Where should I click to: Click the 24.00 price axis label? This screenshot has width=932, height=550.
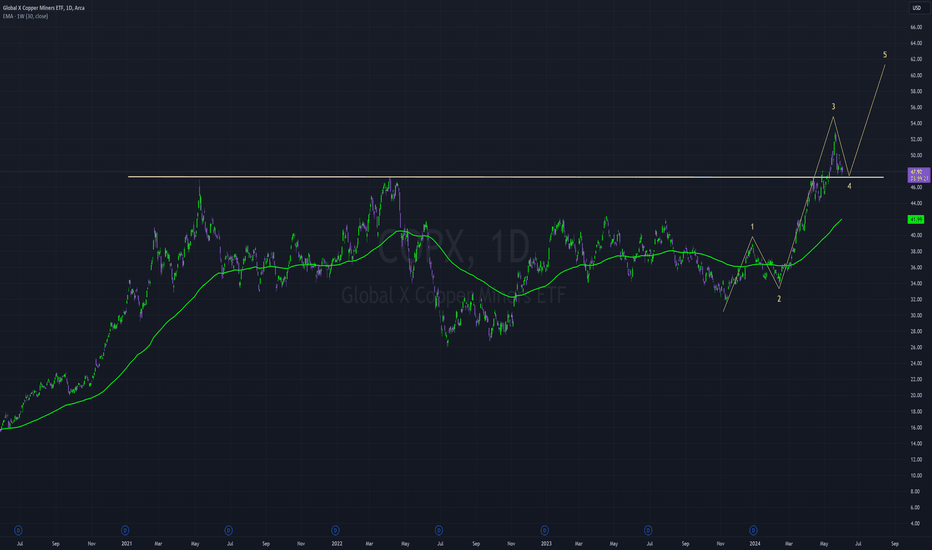point(916,363)
